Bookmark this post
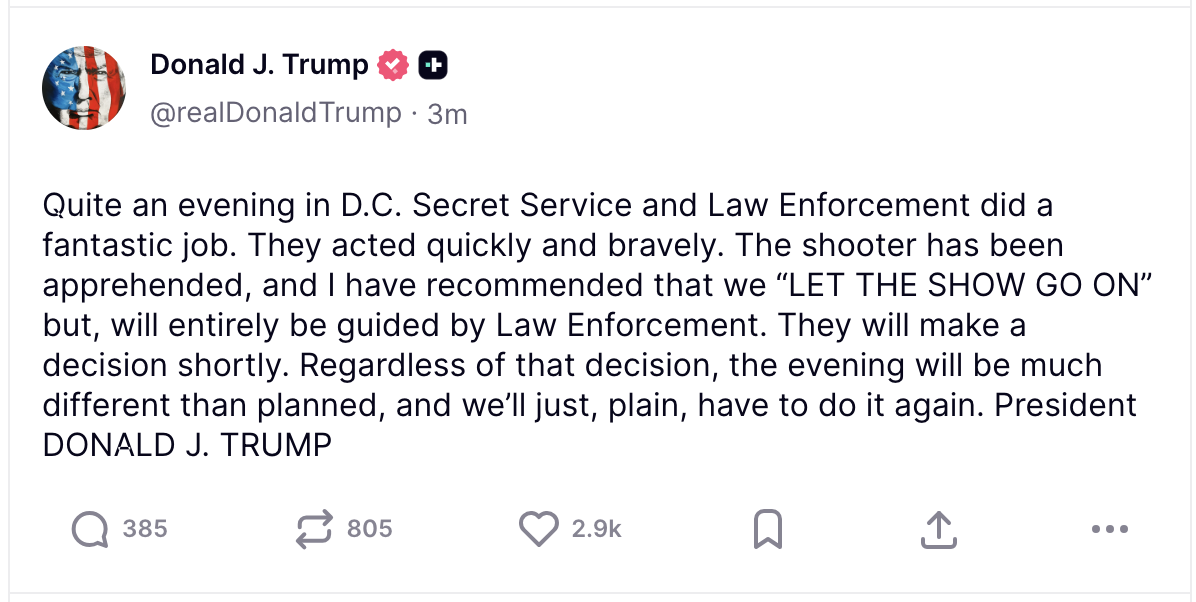The height and width of the screenshot is (602, 1196). [x=767, y=529]
